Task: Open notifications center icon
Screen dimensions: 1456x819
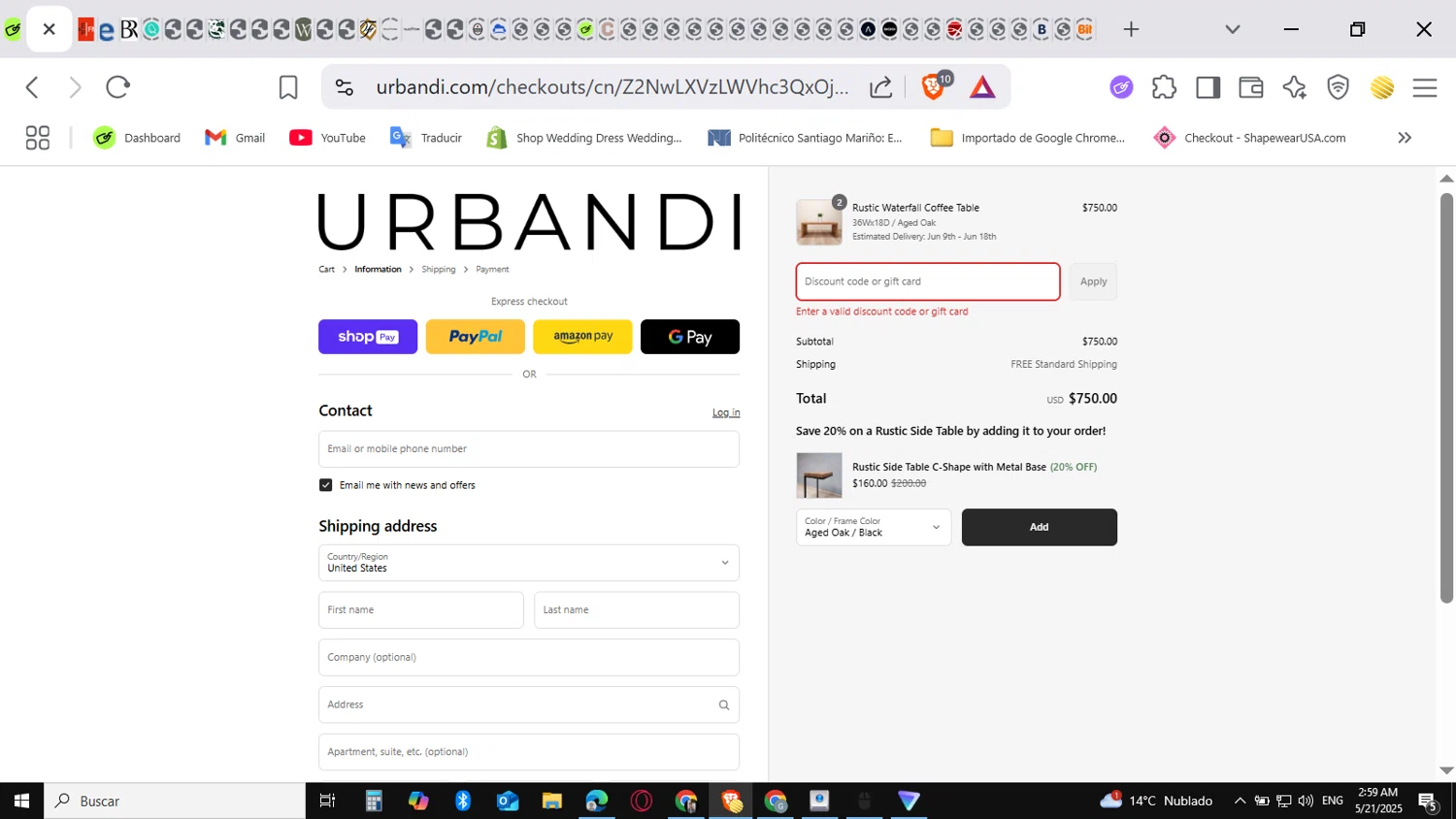Action: (x=1428, y=802)
